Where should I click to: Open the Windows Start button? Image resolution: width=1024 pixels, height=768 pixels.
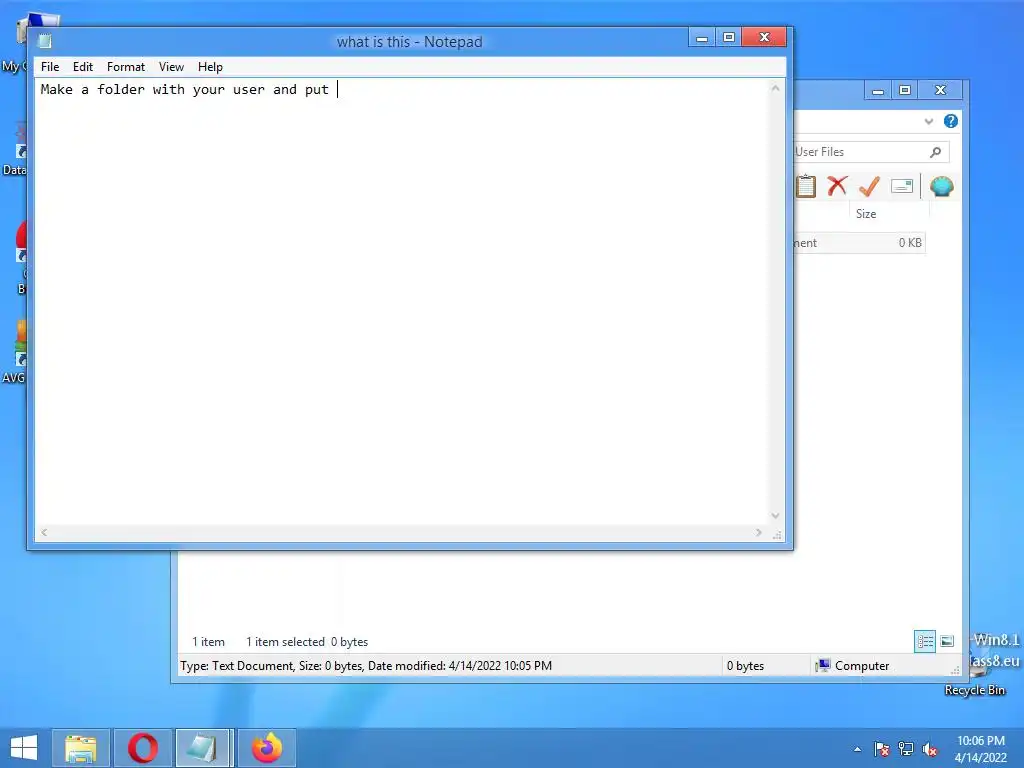pos(24,748)
